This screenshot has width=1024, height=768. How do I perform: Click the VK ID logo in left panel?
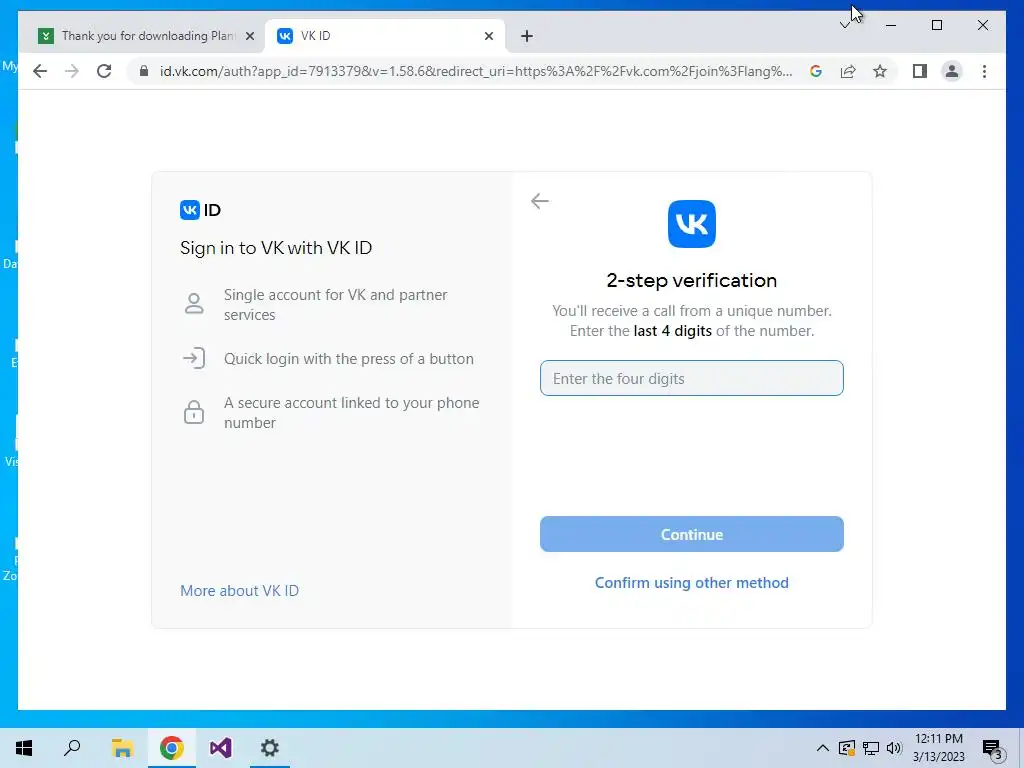point(200,210)
